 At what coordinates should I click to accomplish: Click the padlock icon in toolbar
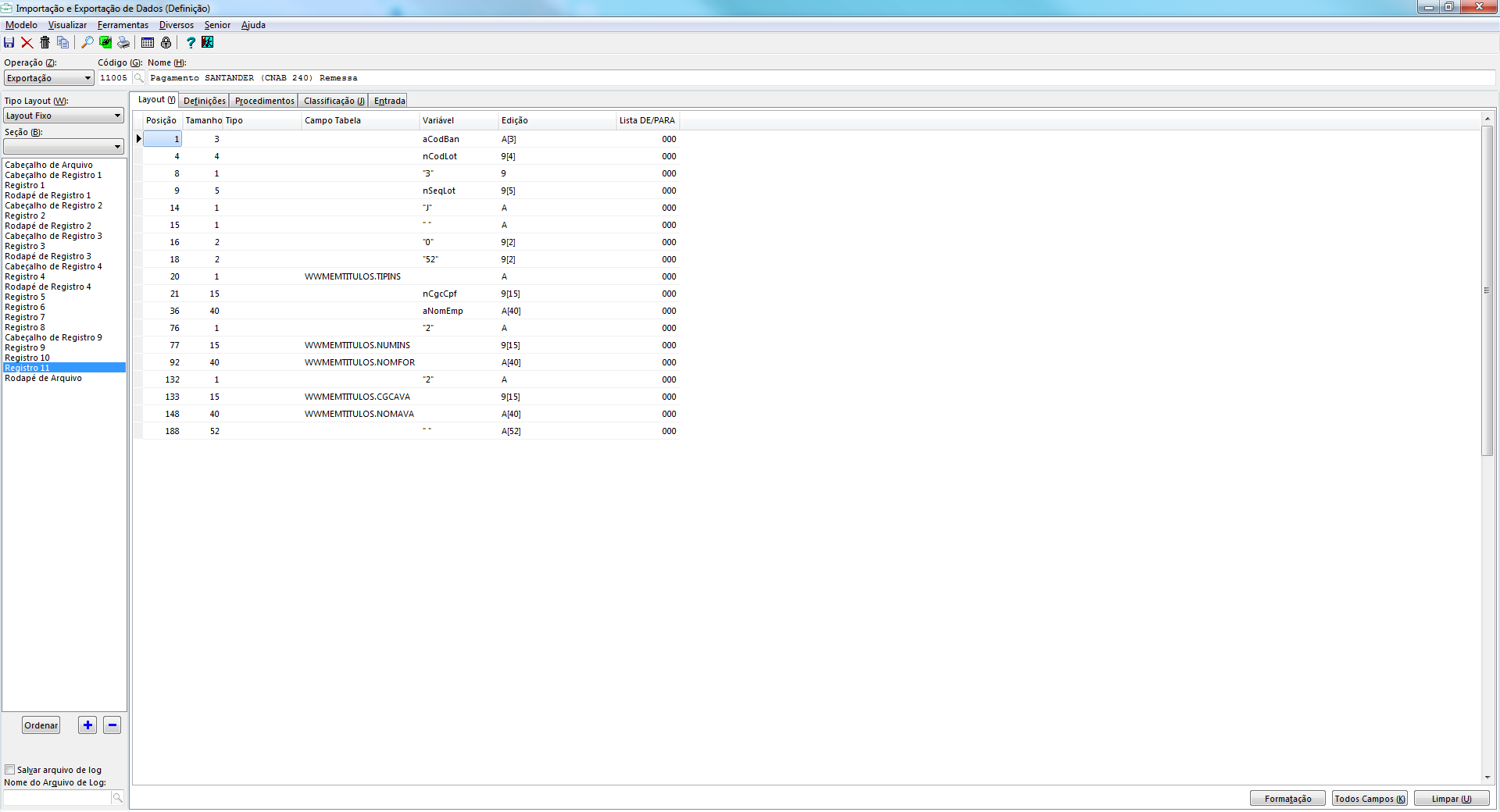pyautogui.click(x=166, y=43)
